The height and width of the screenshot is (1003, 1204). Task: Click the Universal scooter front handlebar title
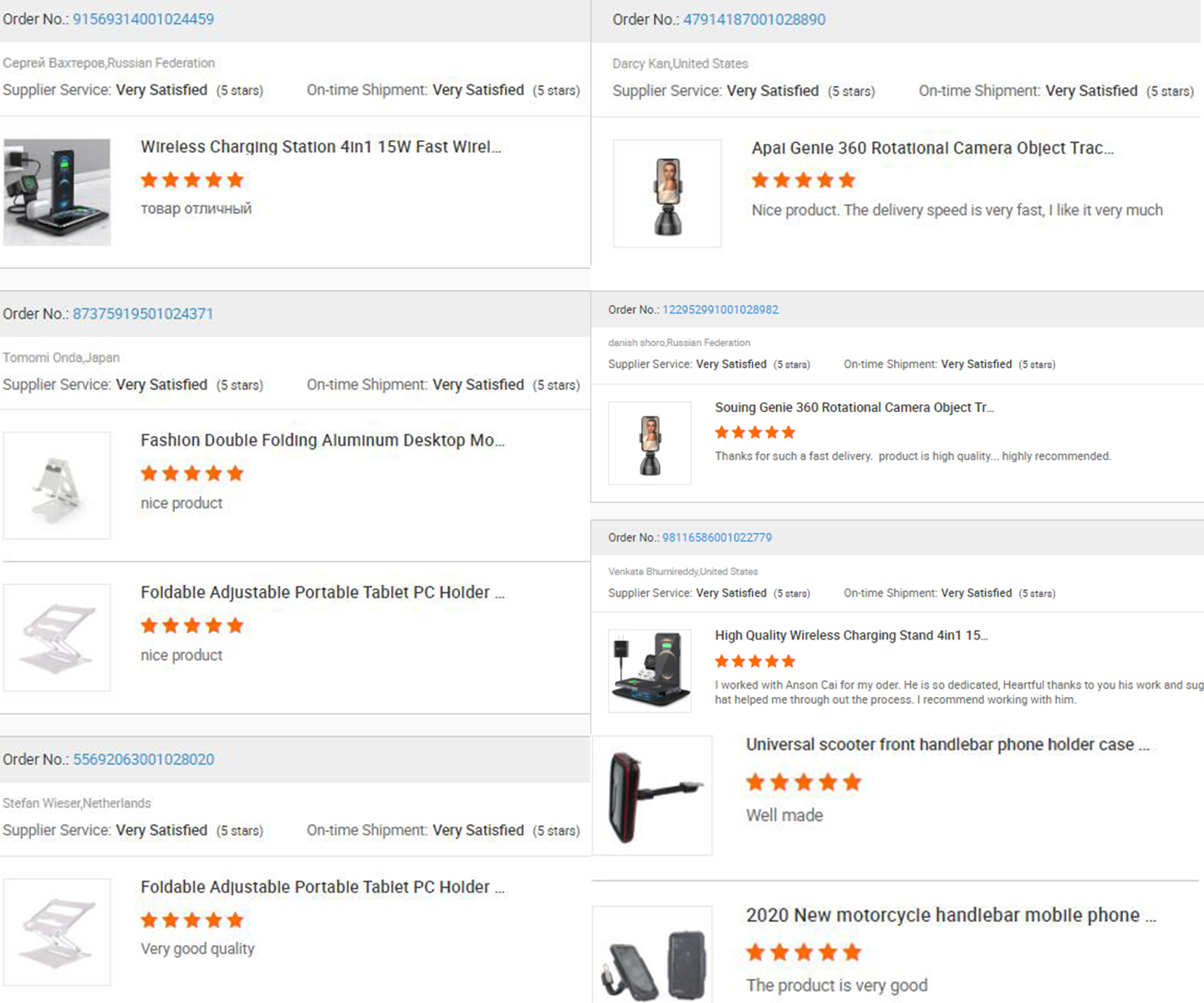pyautogui.click(x=947, y=745)
